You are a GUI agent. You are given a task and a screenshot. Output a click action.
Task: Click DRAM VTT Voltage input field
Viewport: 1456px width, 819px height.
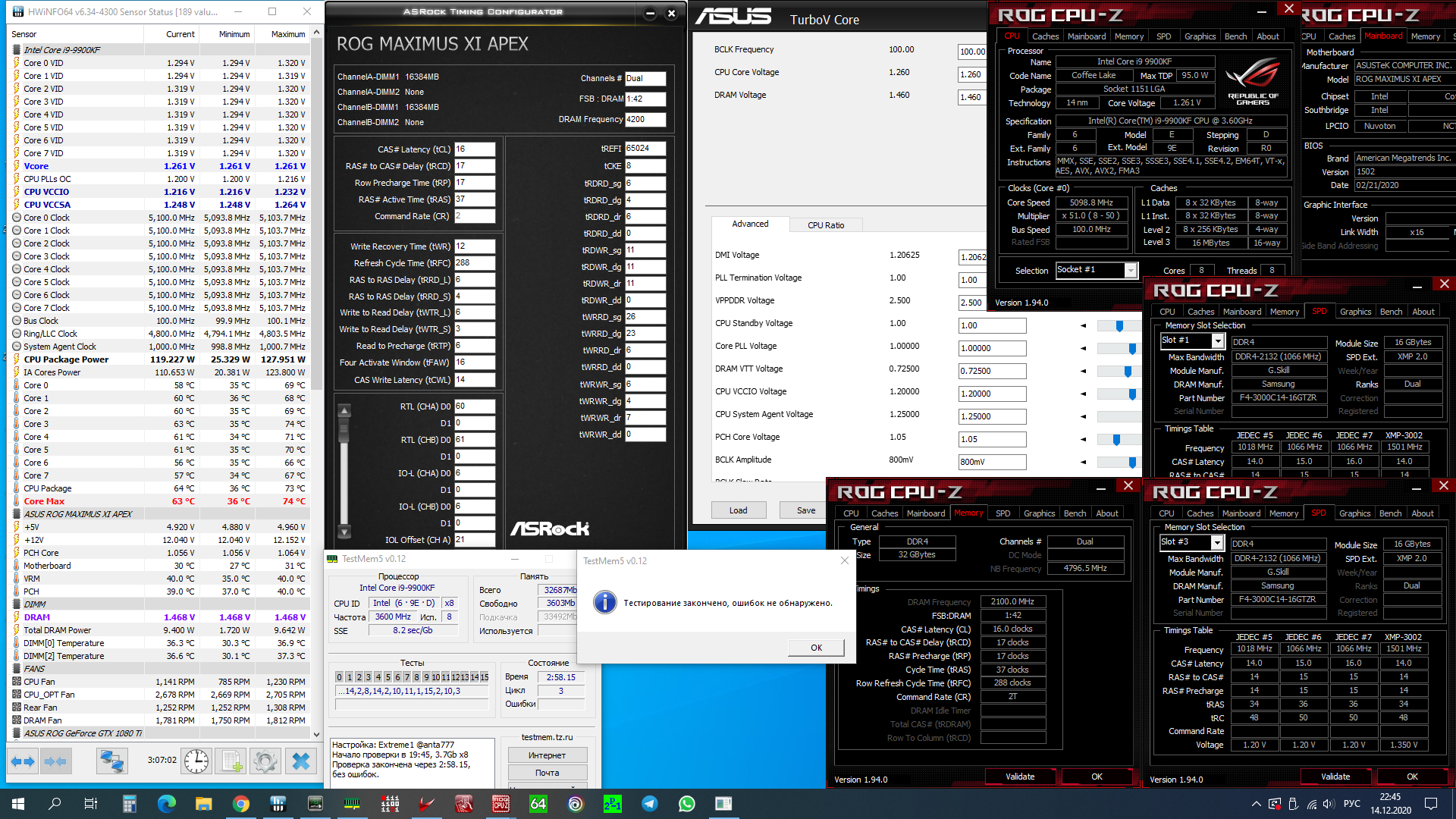click(x=992, y=371)
